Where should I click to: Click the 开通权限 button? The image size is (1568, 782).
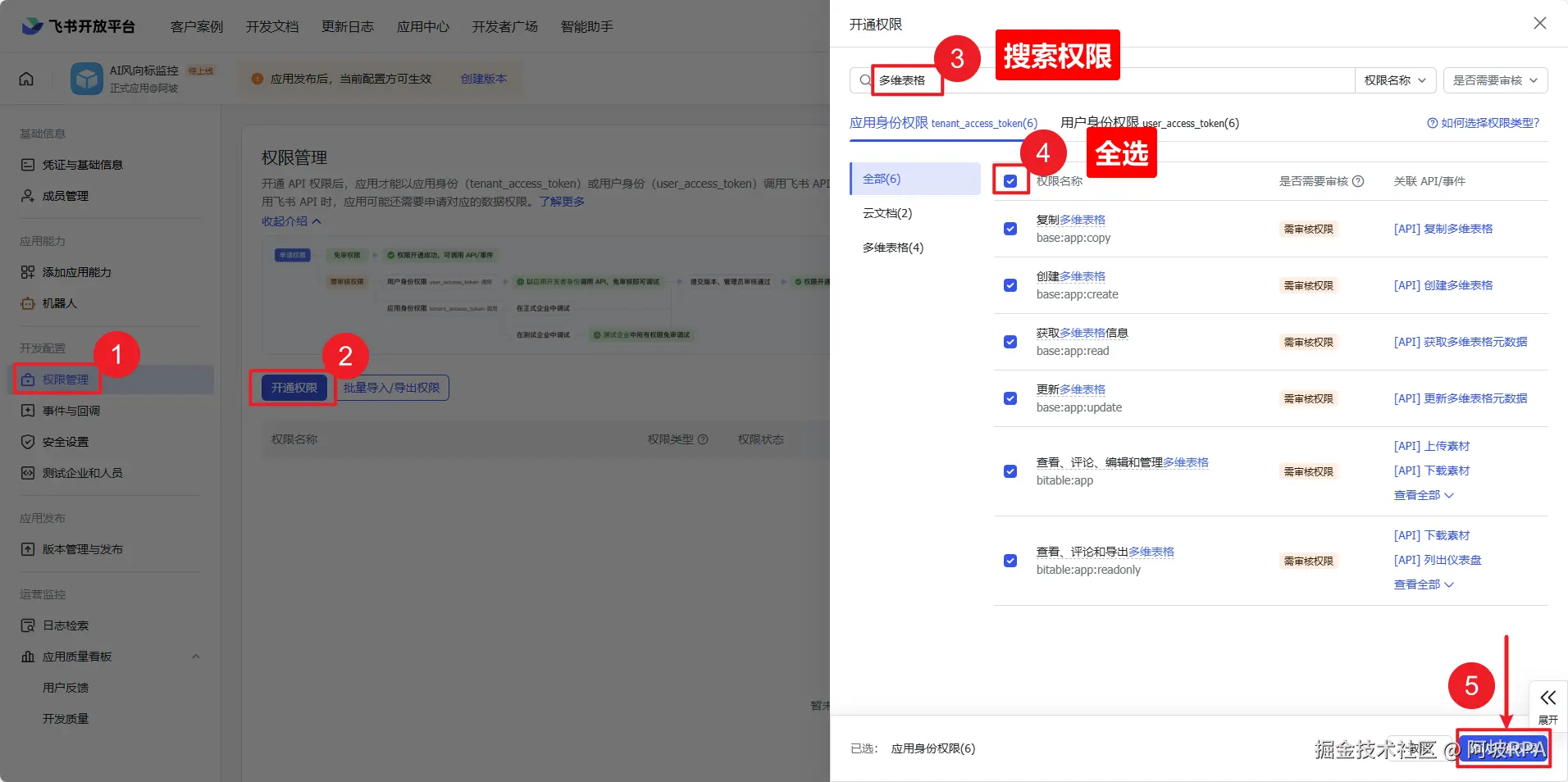(x=294, y=388)
